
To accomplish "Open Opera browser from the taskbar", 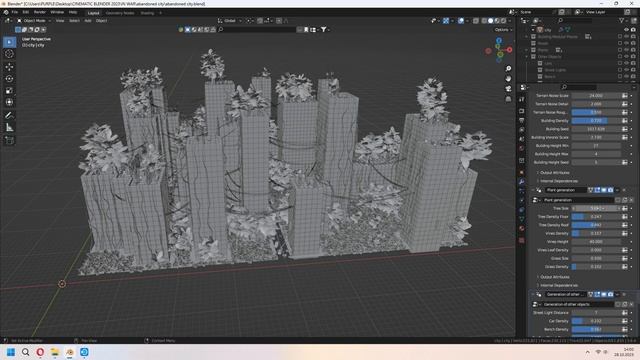I will click(40, 352).
